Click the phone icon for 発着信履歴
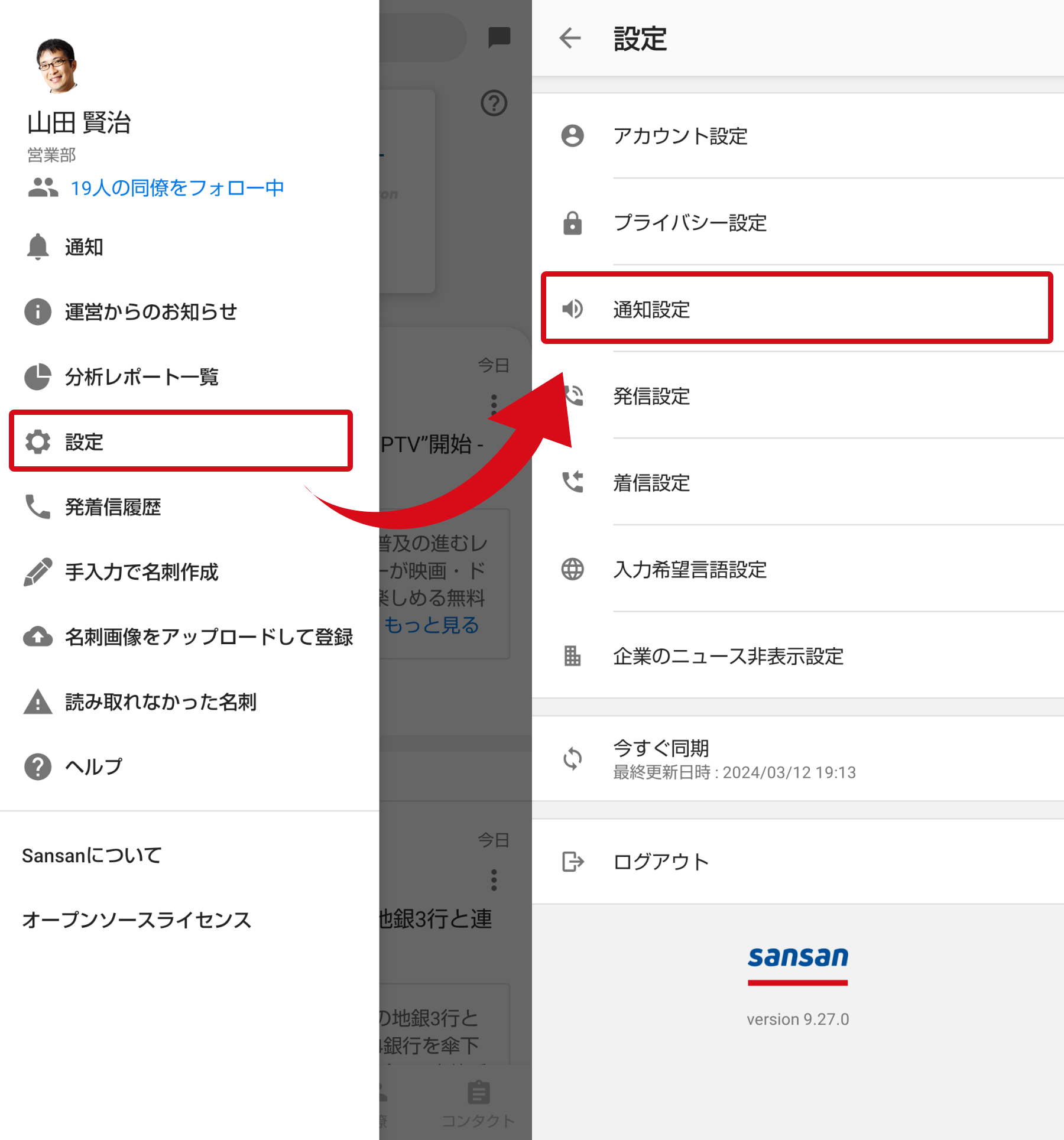 coord(38,506)
